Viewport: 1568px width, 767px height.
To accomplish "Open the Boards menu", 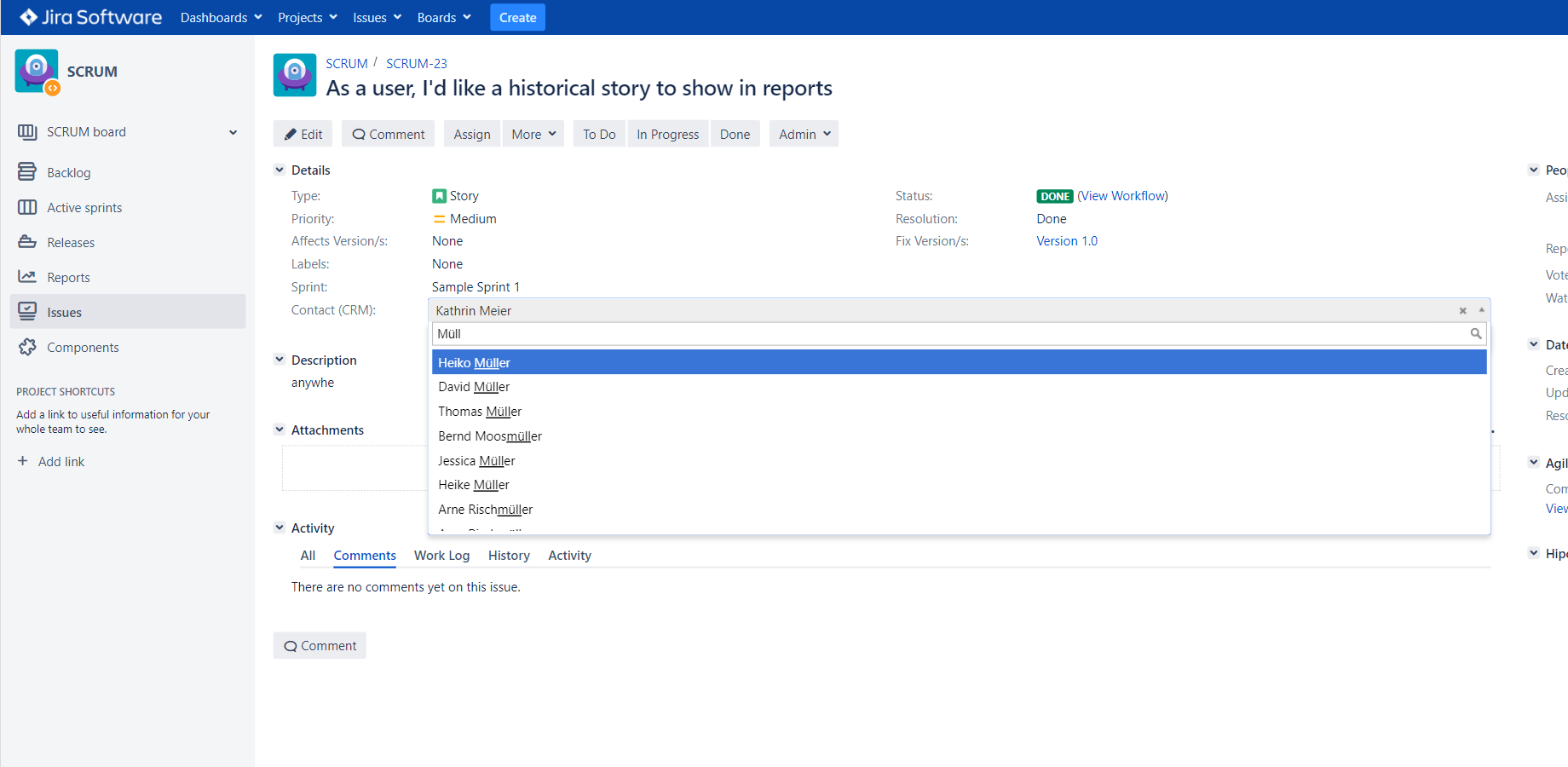I will point(443,17).
